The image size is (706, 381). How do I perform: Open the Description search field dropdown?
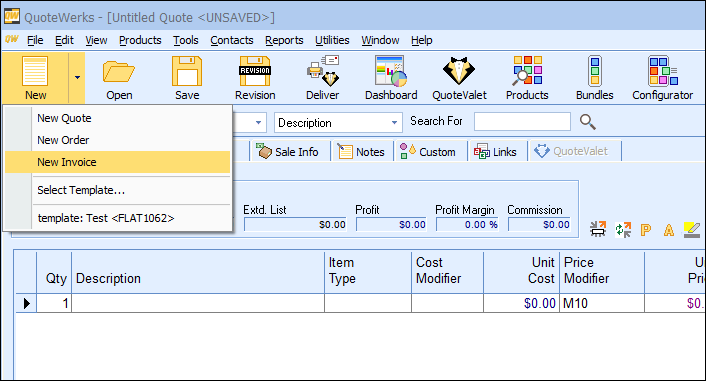point(394,122)
